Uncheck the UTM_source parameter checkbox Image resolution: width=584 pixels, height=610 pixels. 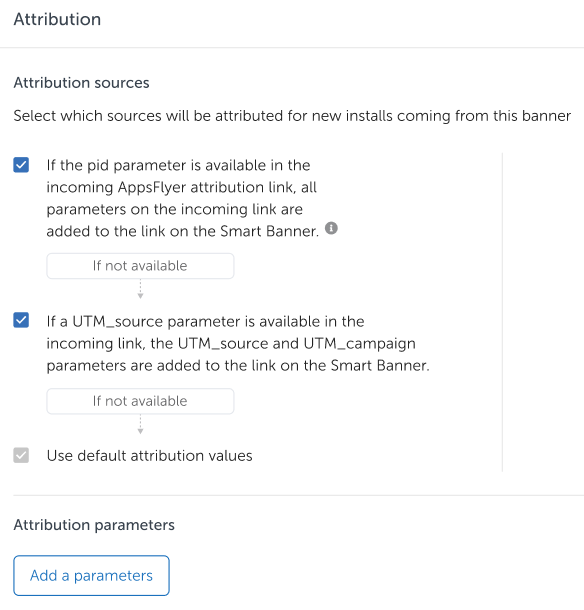tap(21, 320)
